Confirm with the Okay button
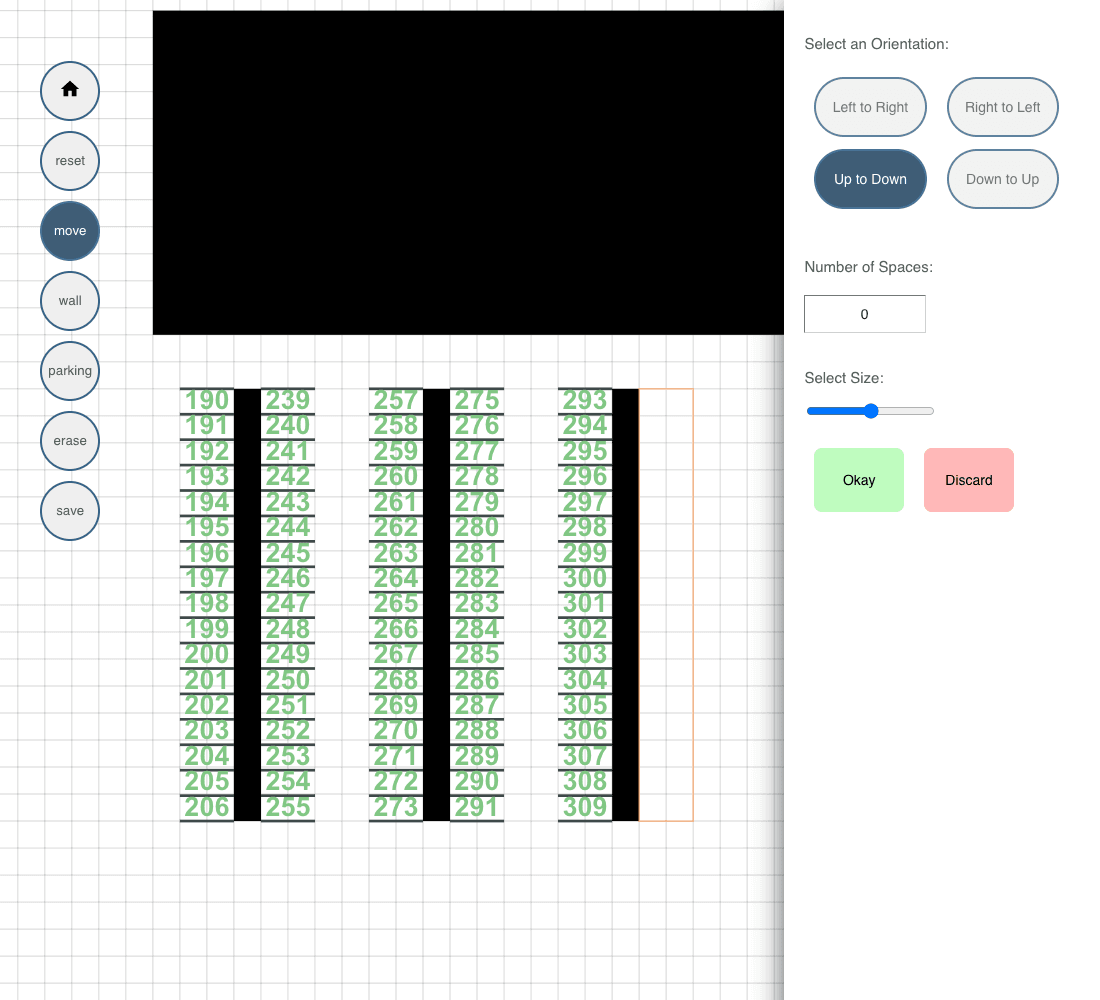The width and height of the screenshot is (1100, 1000). 858,480
